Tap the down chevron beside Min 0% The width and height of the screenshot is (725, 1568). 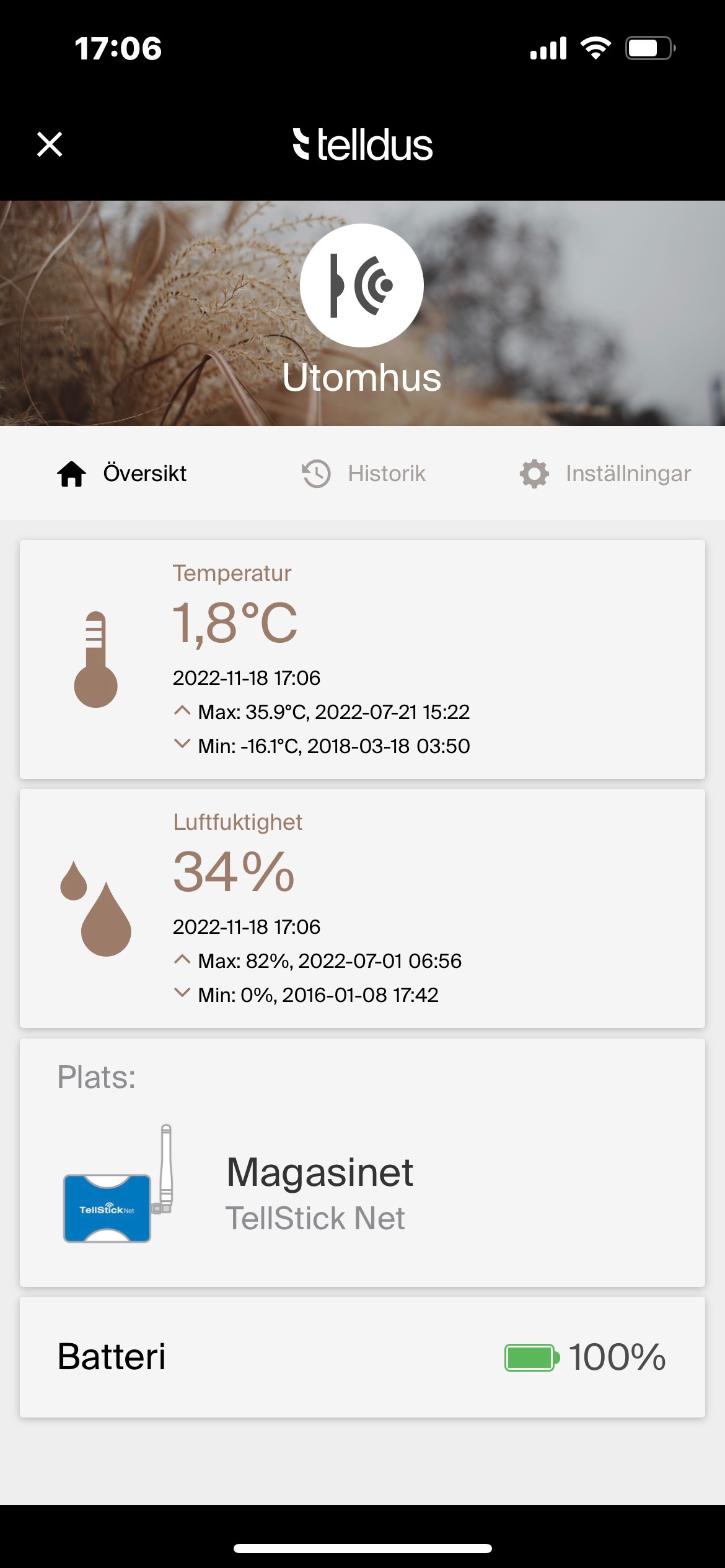[x=182, y=993]
